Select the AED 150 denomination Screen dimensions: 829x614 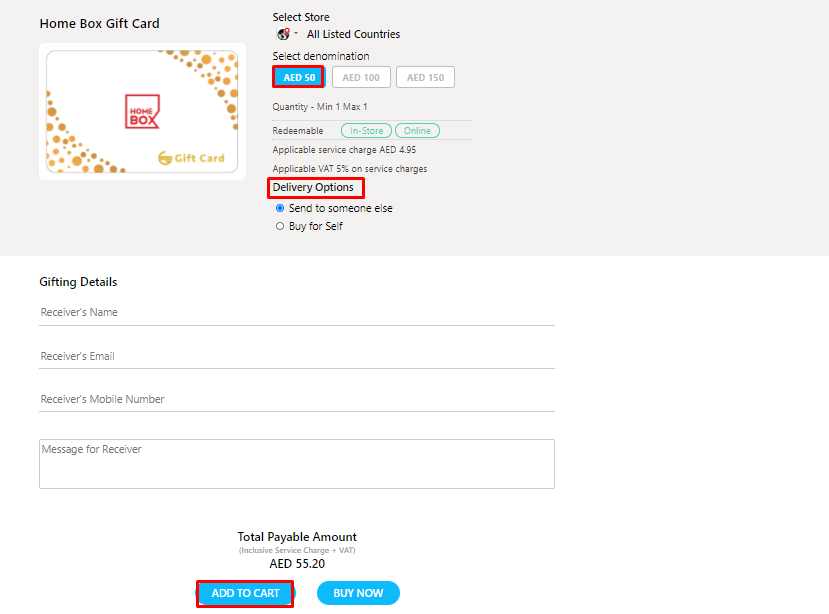(x=425, y=77)
